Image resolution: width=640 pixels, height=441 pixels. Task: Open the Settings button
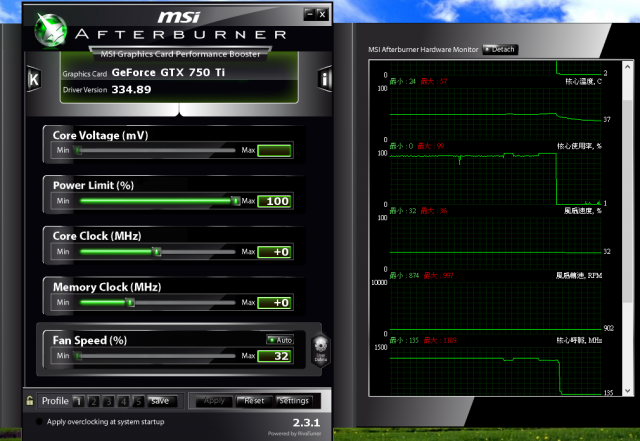click(x=293, y=401)
